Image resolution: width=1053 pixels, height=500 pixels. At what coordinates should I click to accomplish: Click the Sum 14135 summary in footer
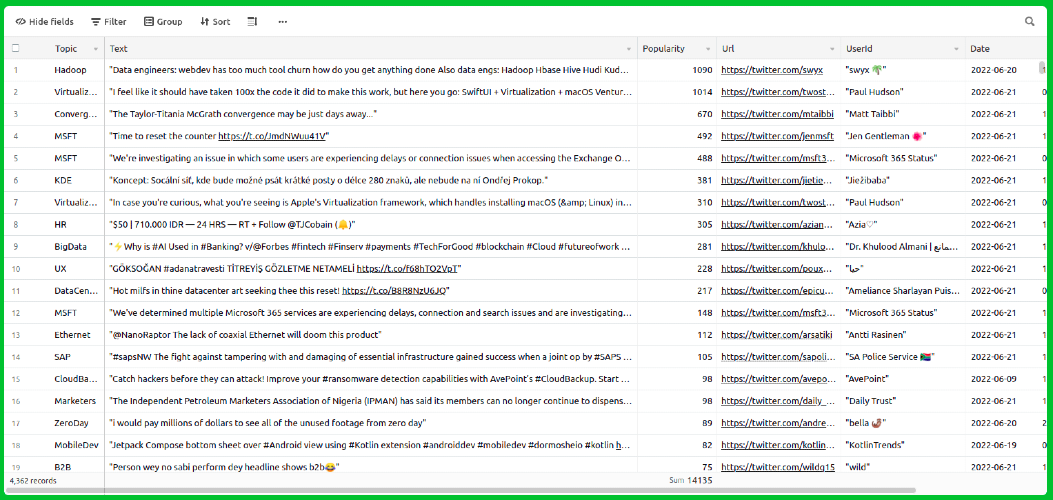click(x=690, y=481)
